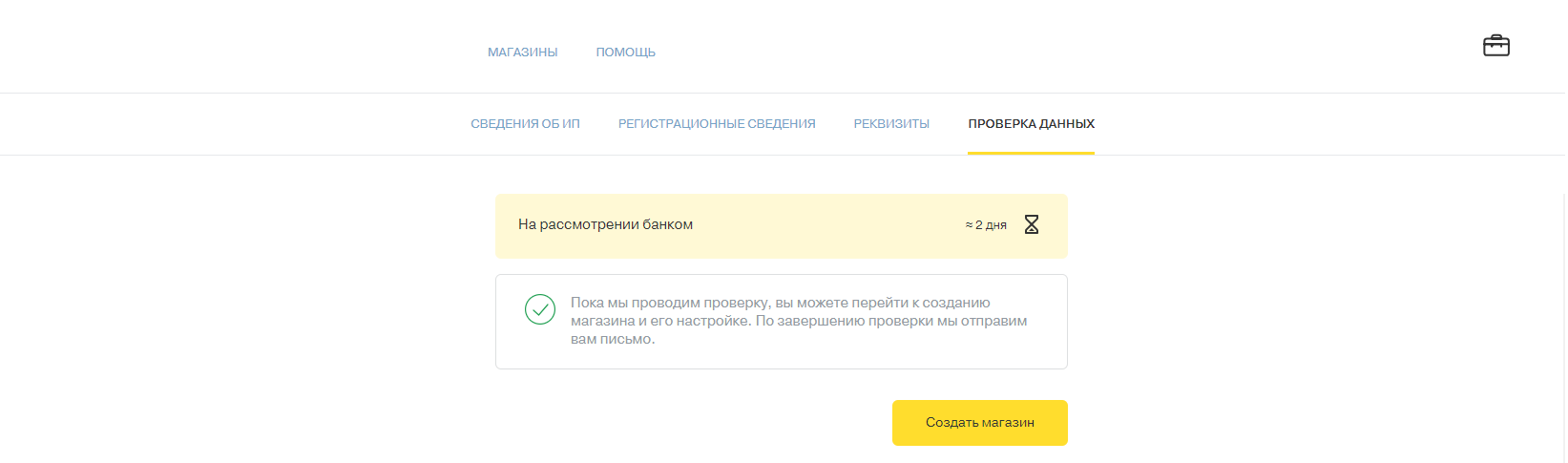The width and height of the screenshot is (1568, 463).
Task: Click the ≈ 2 дня time estimate
Action: point(986,225)
